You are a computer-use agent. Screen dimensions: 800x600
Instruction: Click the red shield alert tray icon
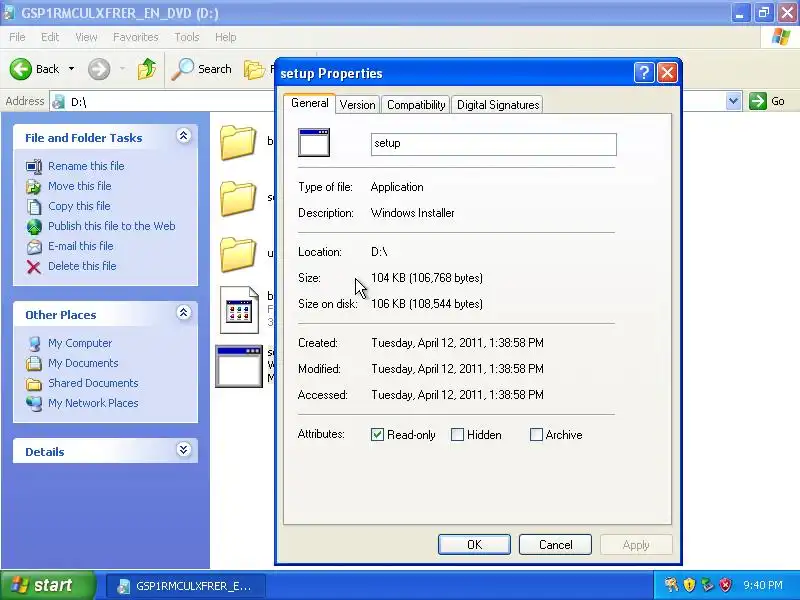coord(725,584)
